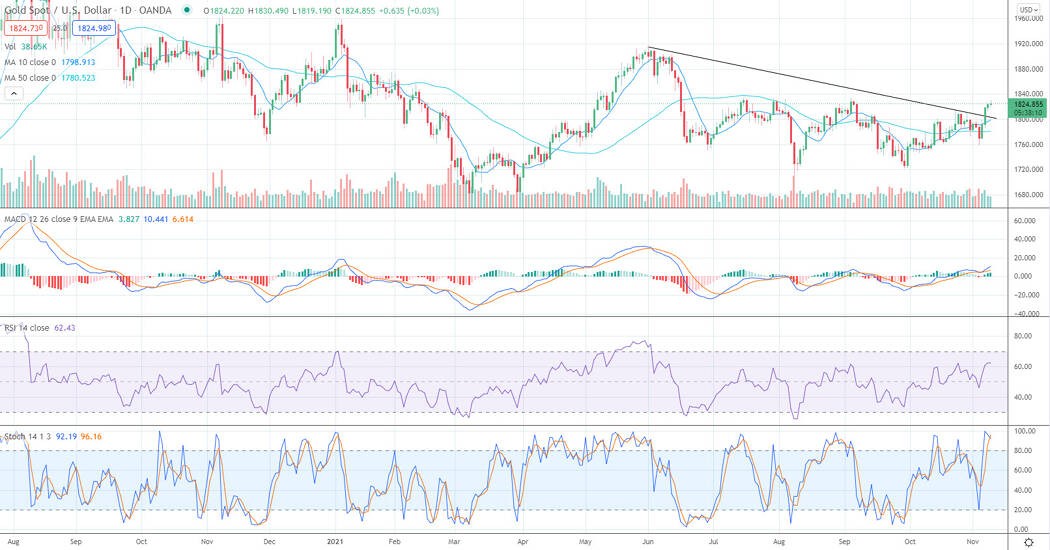This screenshot has height=550, width=1050.
Task: Open the USD currency dropdown
Action: coord(1027,9)
